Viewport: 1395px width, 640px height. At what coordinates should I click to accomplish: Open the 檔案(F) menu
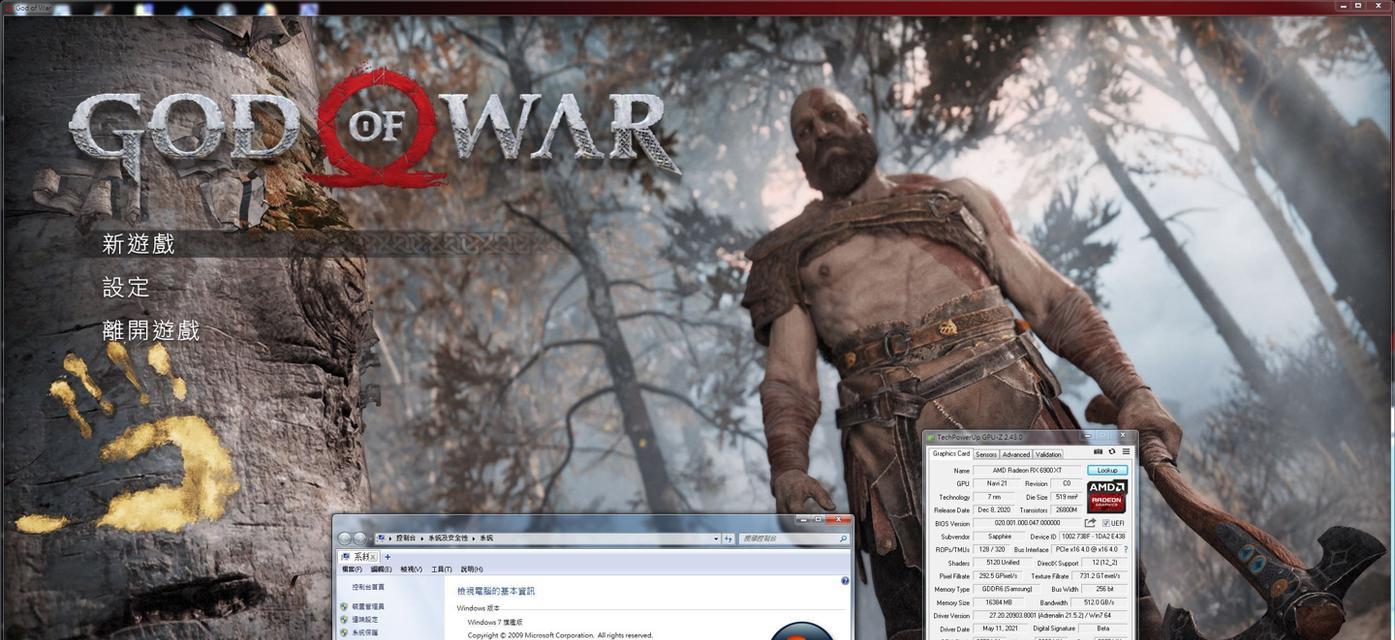coord(352,569)
